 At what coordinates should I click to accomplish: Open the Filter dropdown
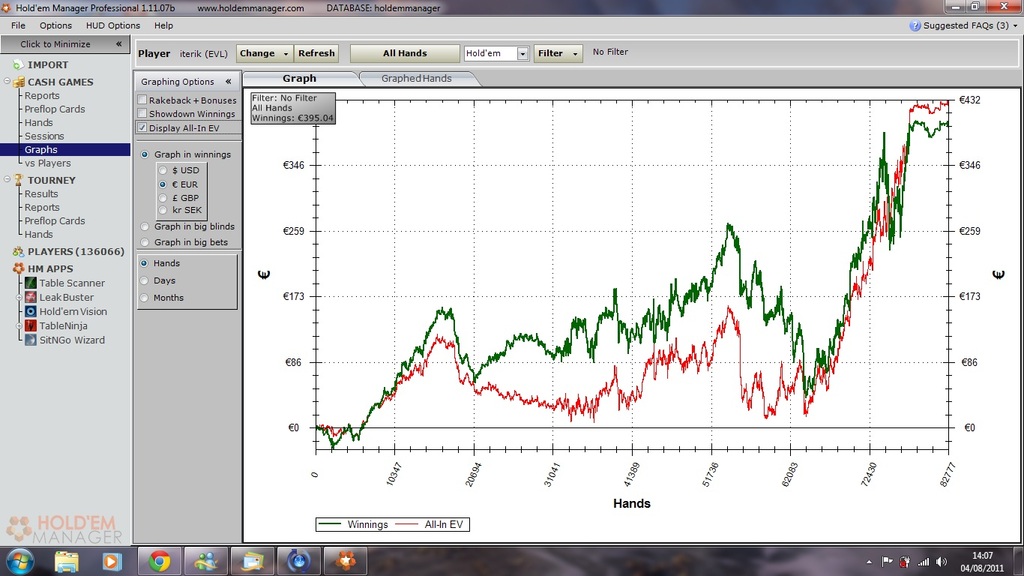[x=558, y=54]
